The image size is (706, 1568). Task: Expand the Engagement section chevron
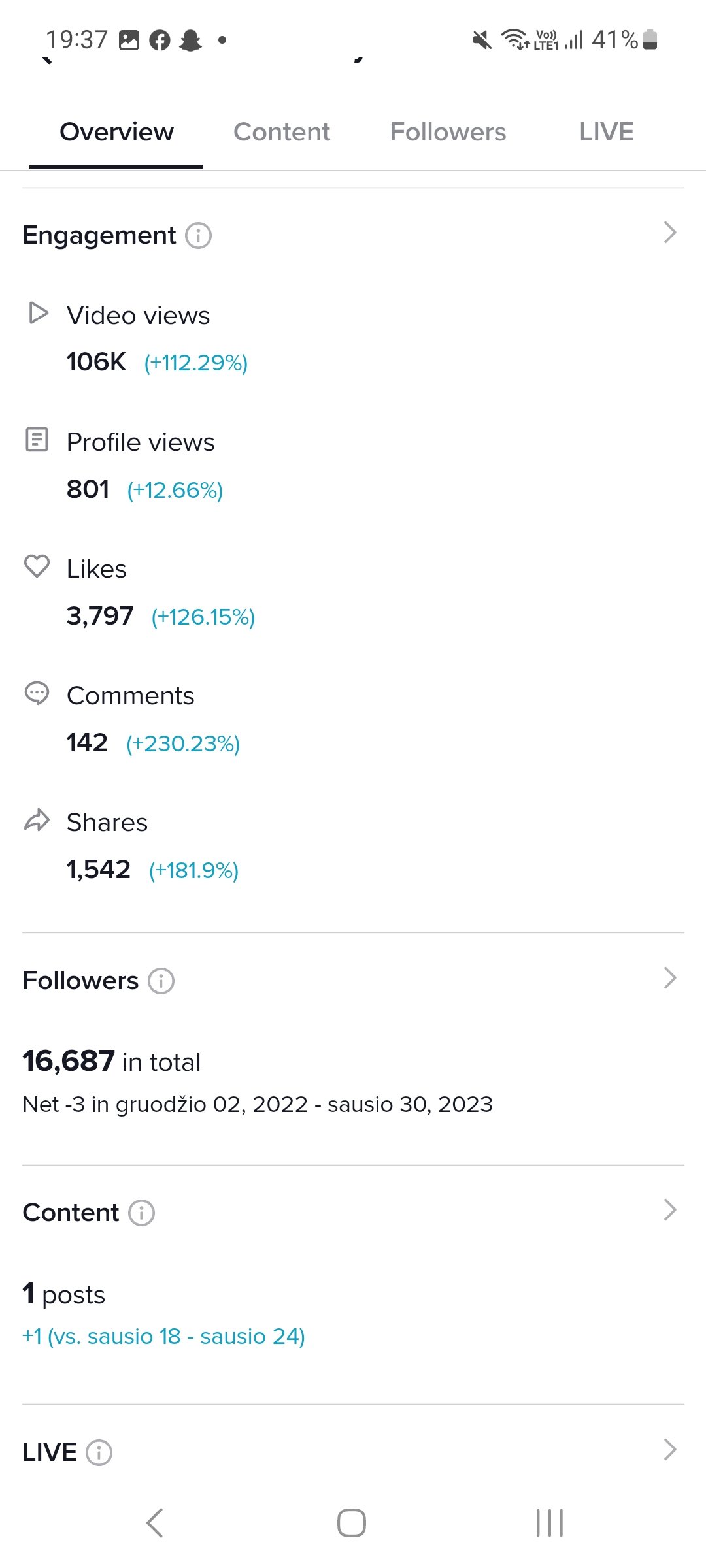point(670,233)
